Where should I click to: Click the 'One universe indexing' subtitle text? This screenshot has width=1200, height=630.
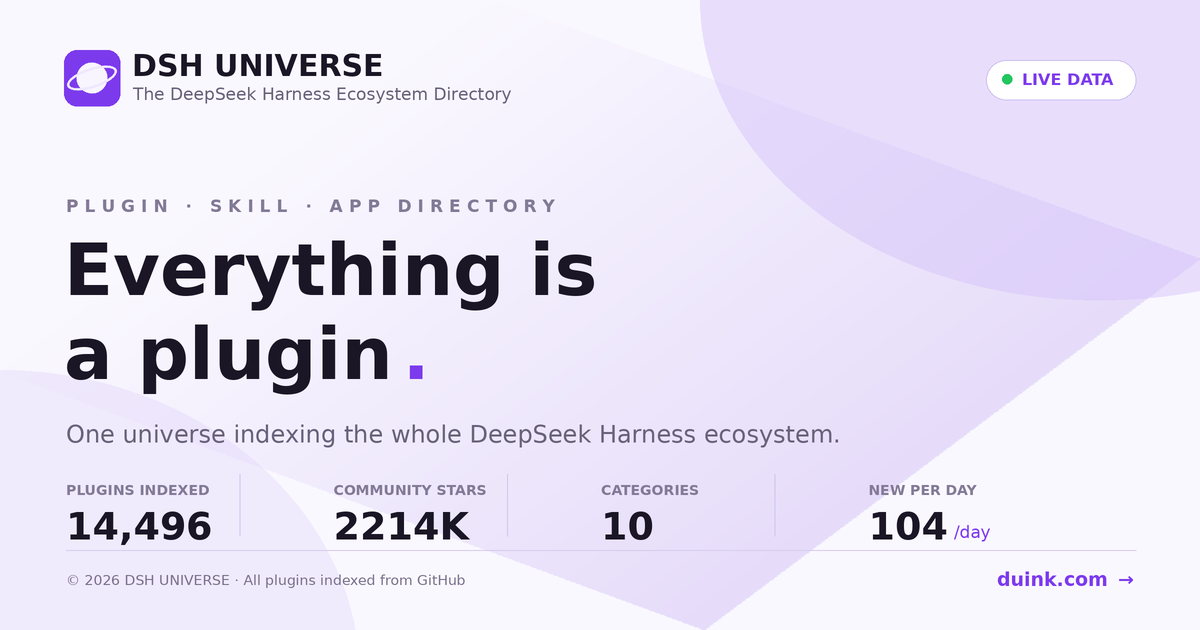point(453,435)
